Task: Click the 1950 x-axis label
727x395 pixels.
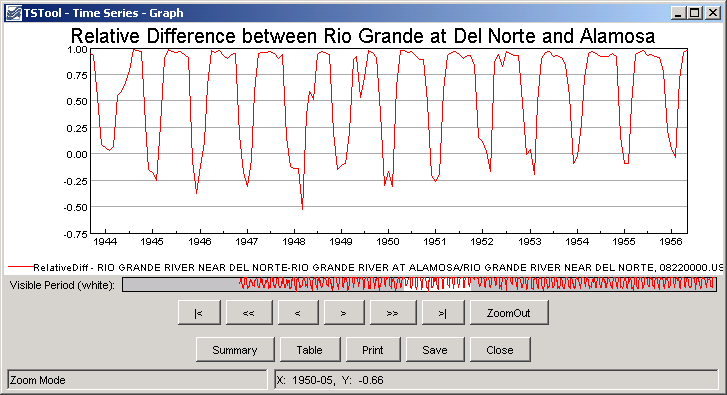Action: tap(388, 242)
